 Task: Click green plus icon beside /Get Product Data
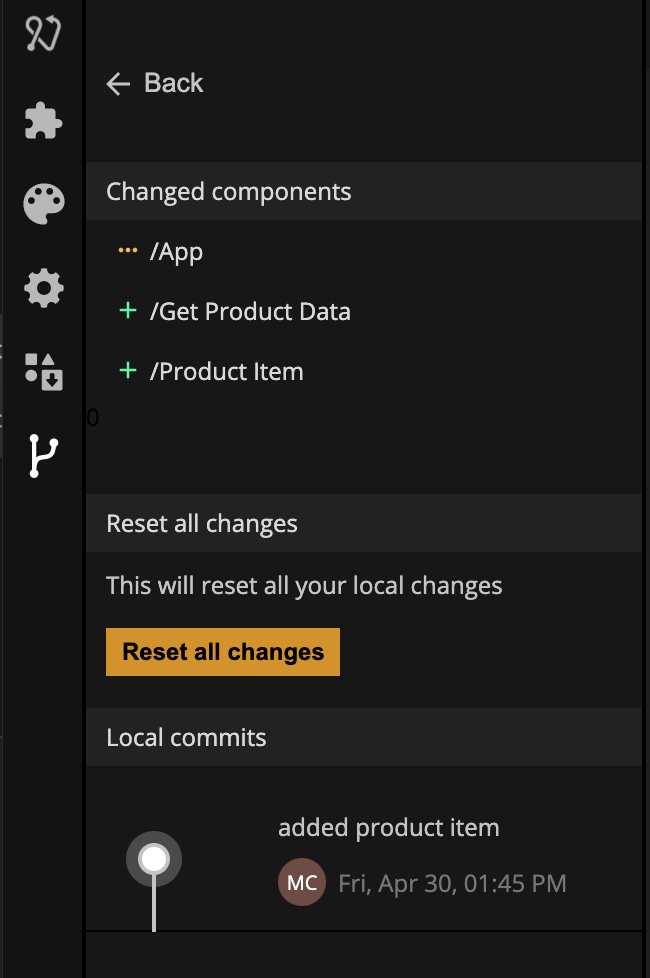[128, 310]
